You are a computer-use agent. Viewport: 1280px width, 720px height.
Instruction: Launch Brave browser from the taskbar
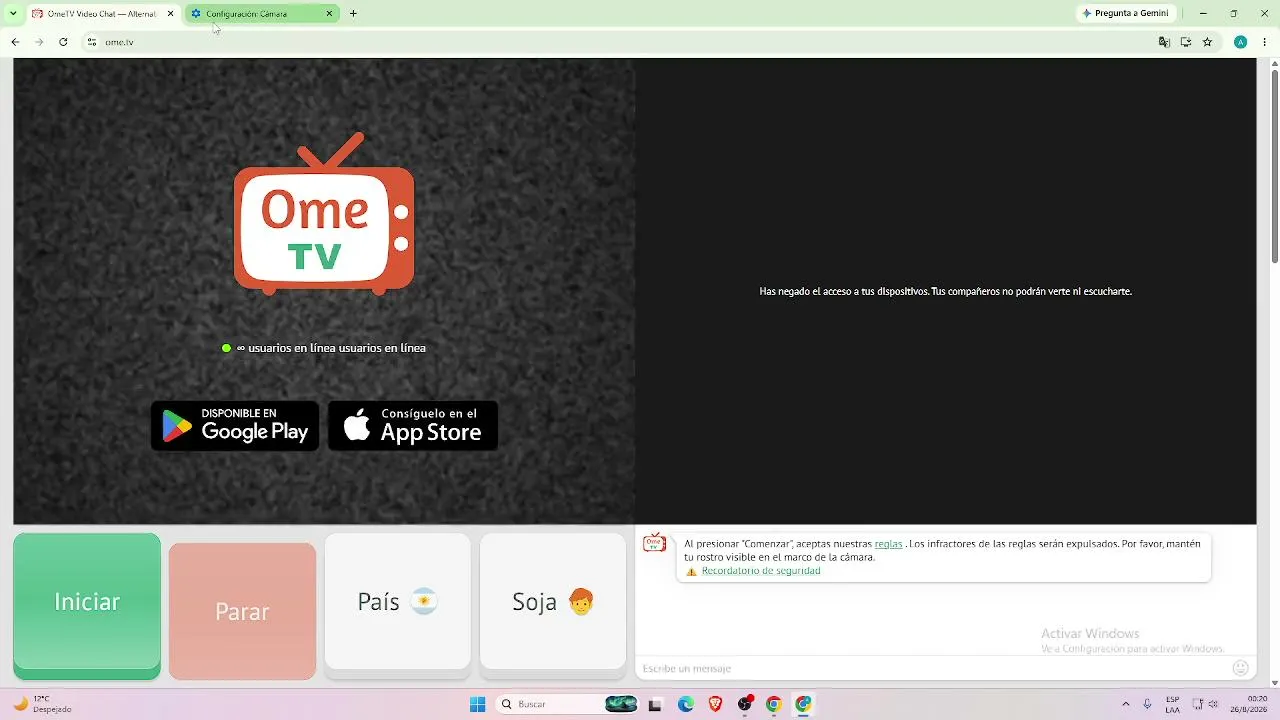(x=715, y=704)
